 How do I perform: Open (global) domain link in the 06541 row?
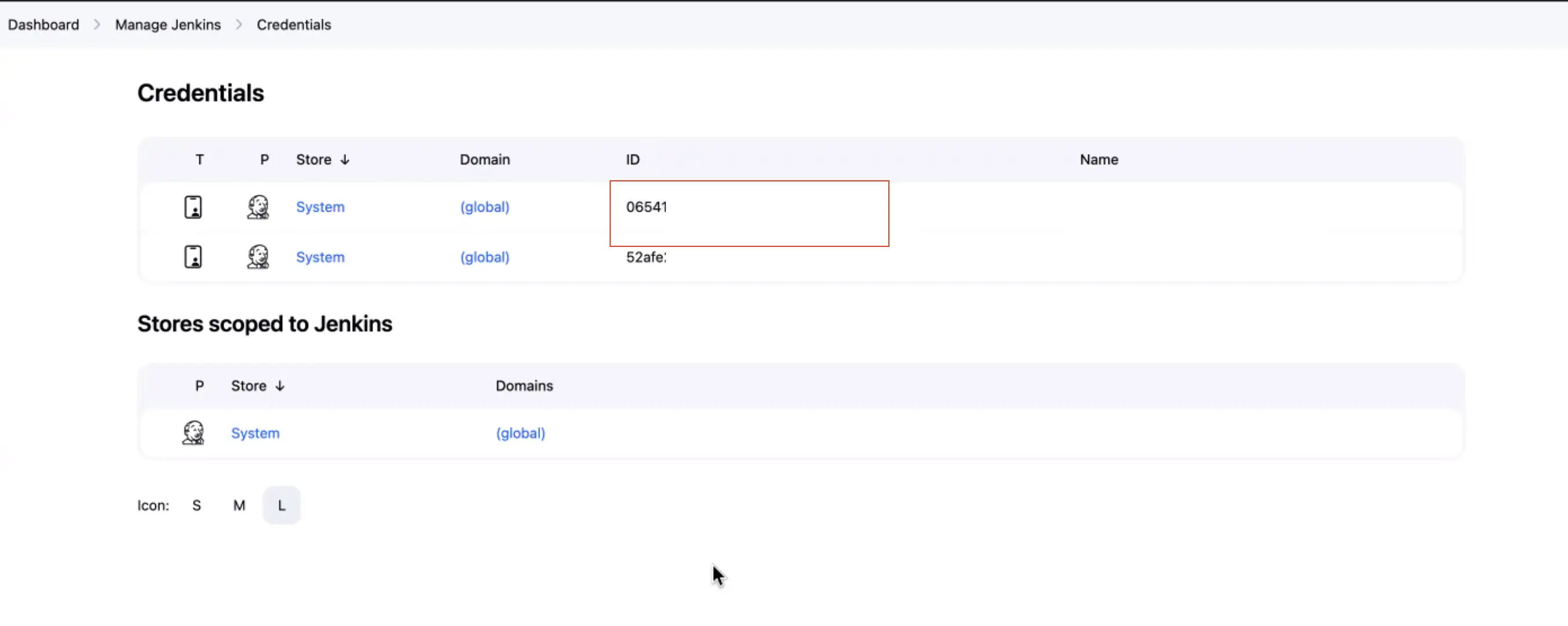[x=484, y=207]
